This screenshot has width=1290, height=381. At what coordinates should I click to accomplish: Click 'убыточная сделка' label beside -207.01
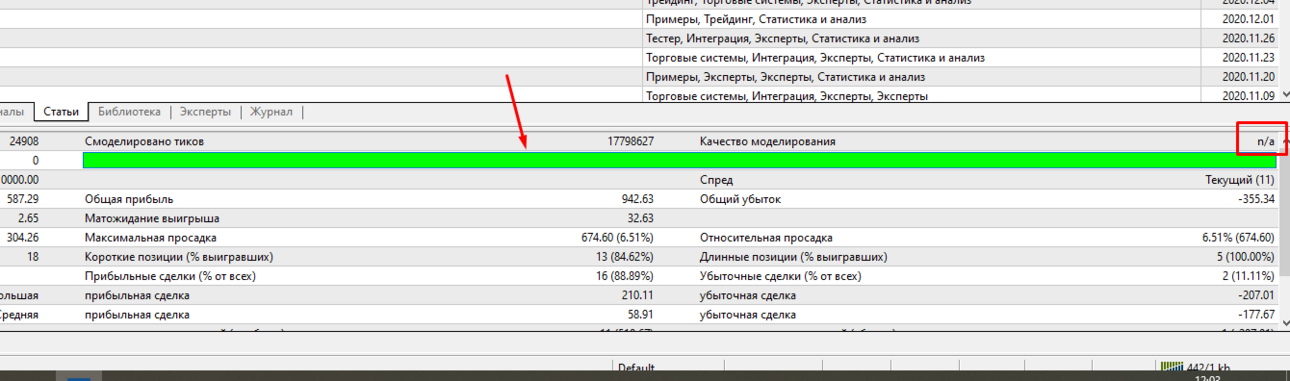point(747,295)
